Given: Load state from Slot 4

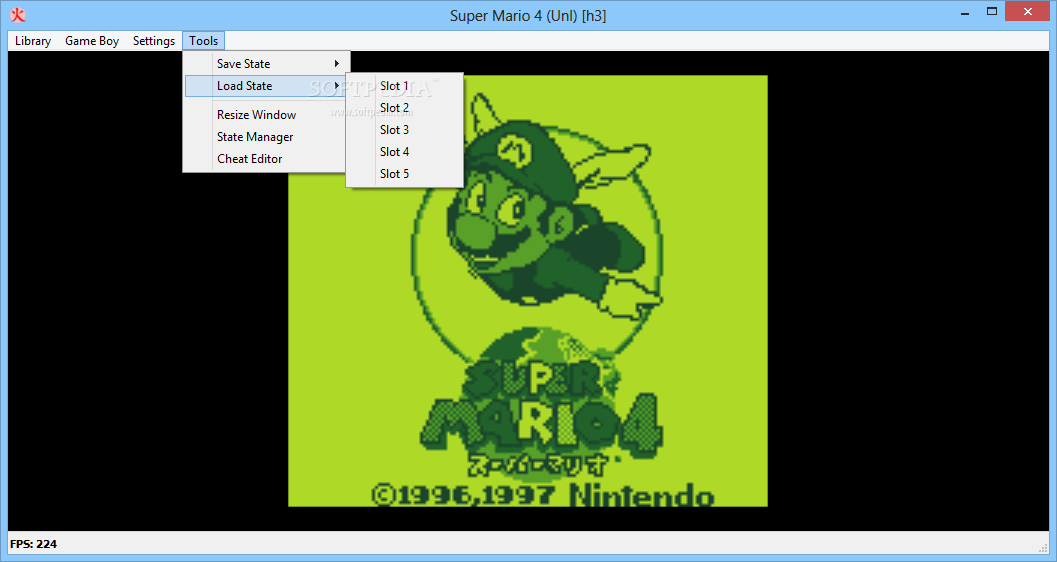Looking at the screenshot, I should pos(404,152).
